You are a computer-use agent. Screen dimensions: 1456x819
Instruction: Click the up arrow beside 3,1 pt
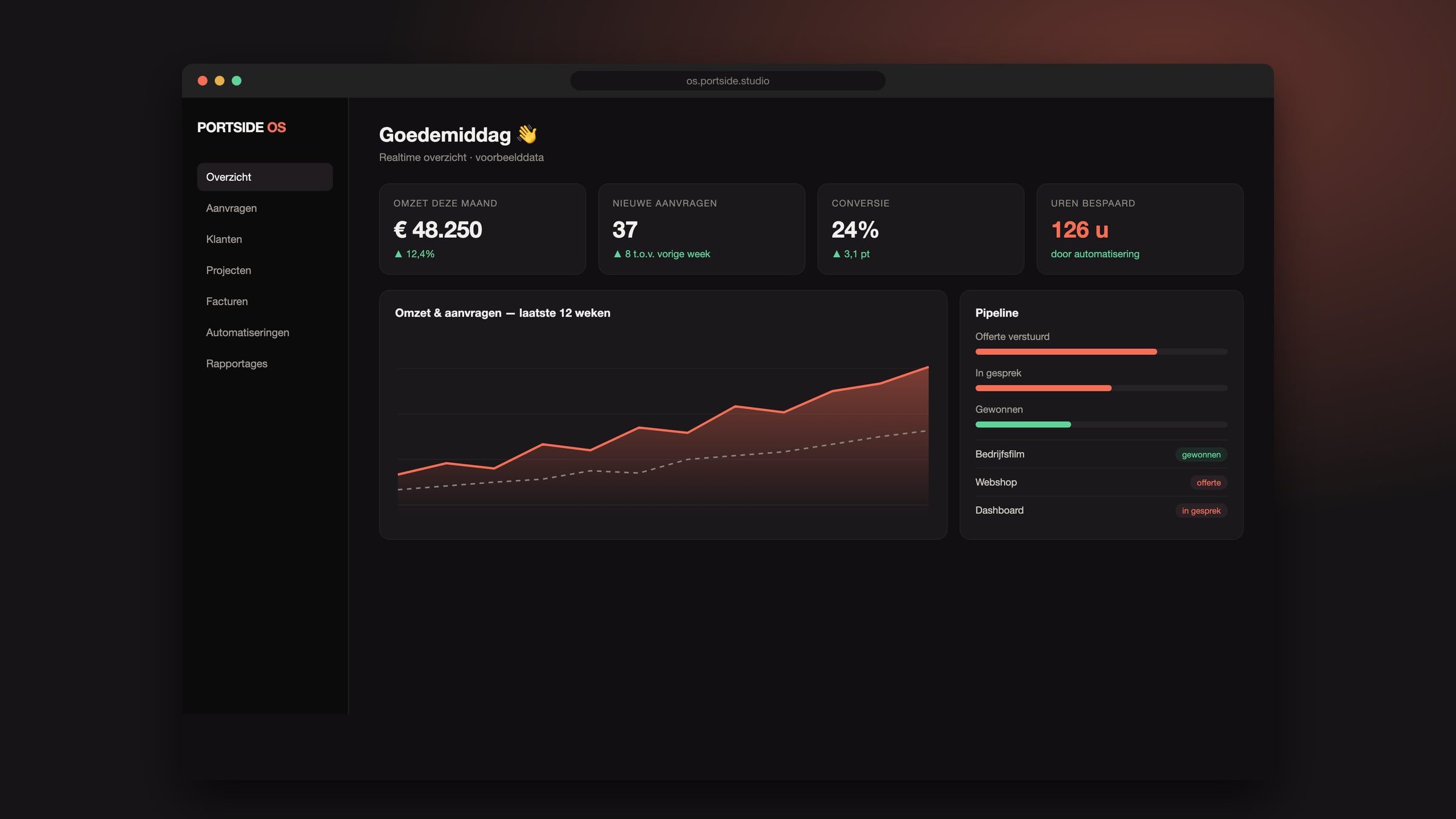(x=837, y=254)
